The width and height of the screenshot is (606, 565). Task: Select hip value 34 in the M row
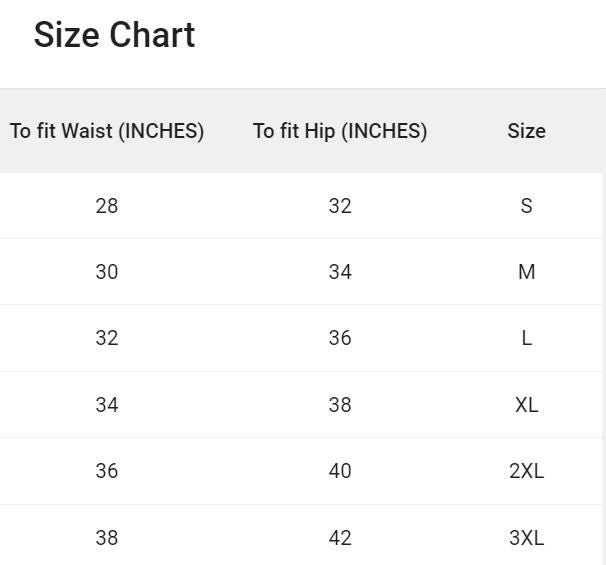pyautogui.click(x=340, y=272)
